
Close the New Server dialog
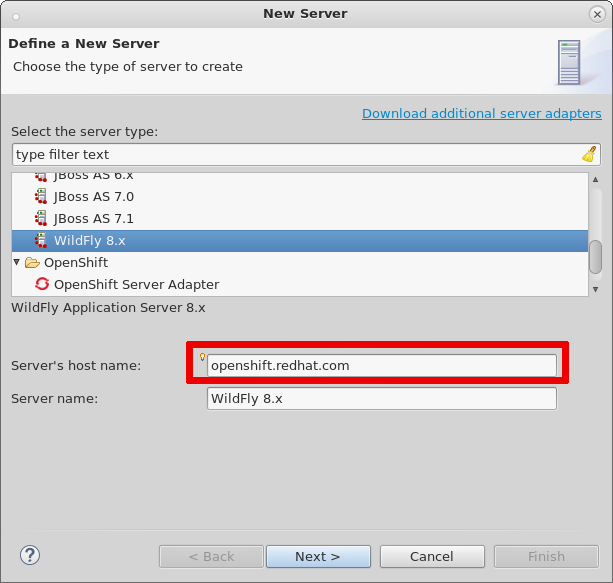tap(597, 14)
